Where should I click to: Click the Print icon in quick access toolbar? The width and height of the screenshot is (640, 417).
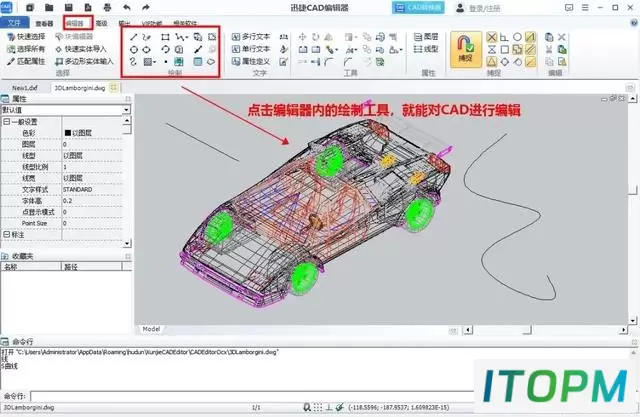(107, 7)
